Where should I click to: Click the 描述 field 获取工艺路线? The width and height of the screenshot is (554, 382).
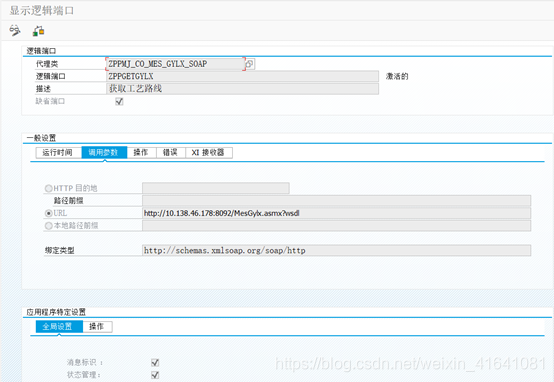tap(242, 89)
